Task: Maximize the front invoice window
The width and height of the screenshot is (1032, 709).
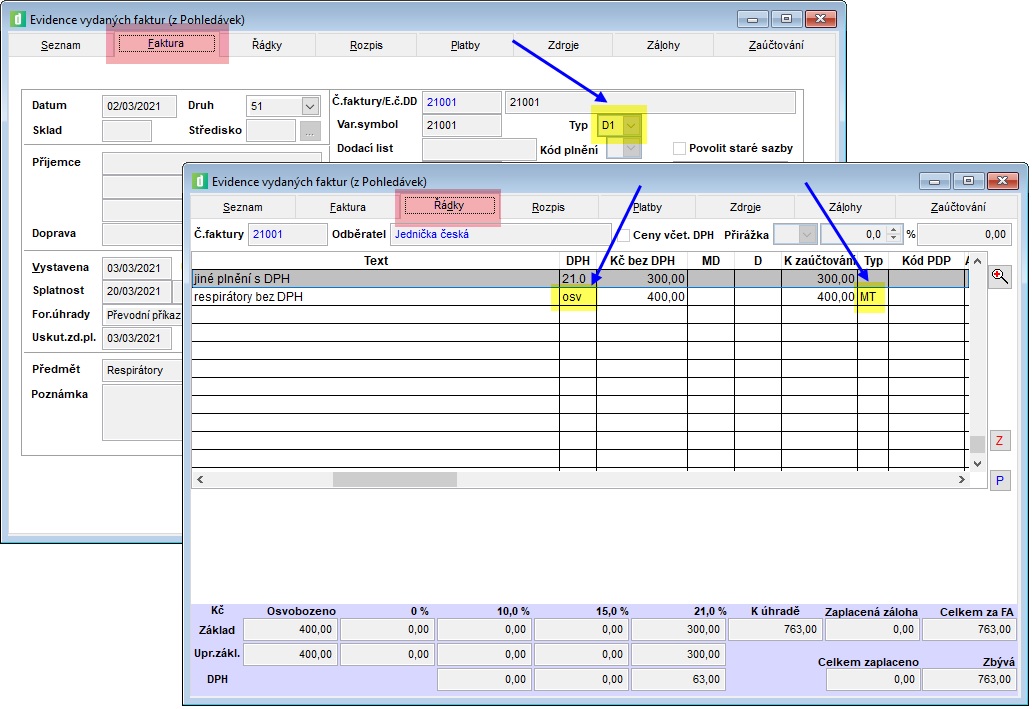Action: click(x=968, y=180)
